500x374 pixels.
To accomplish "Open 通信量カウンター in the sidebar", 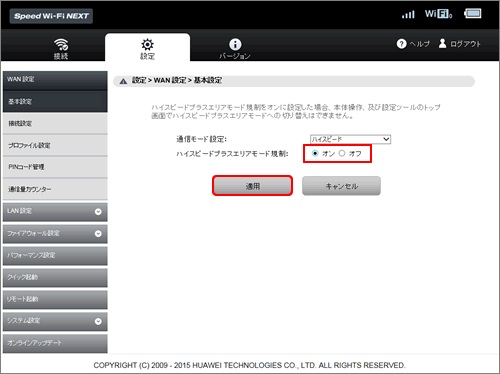I will (55, 189).
